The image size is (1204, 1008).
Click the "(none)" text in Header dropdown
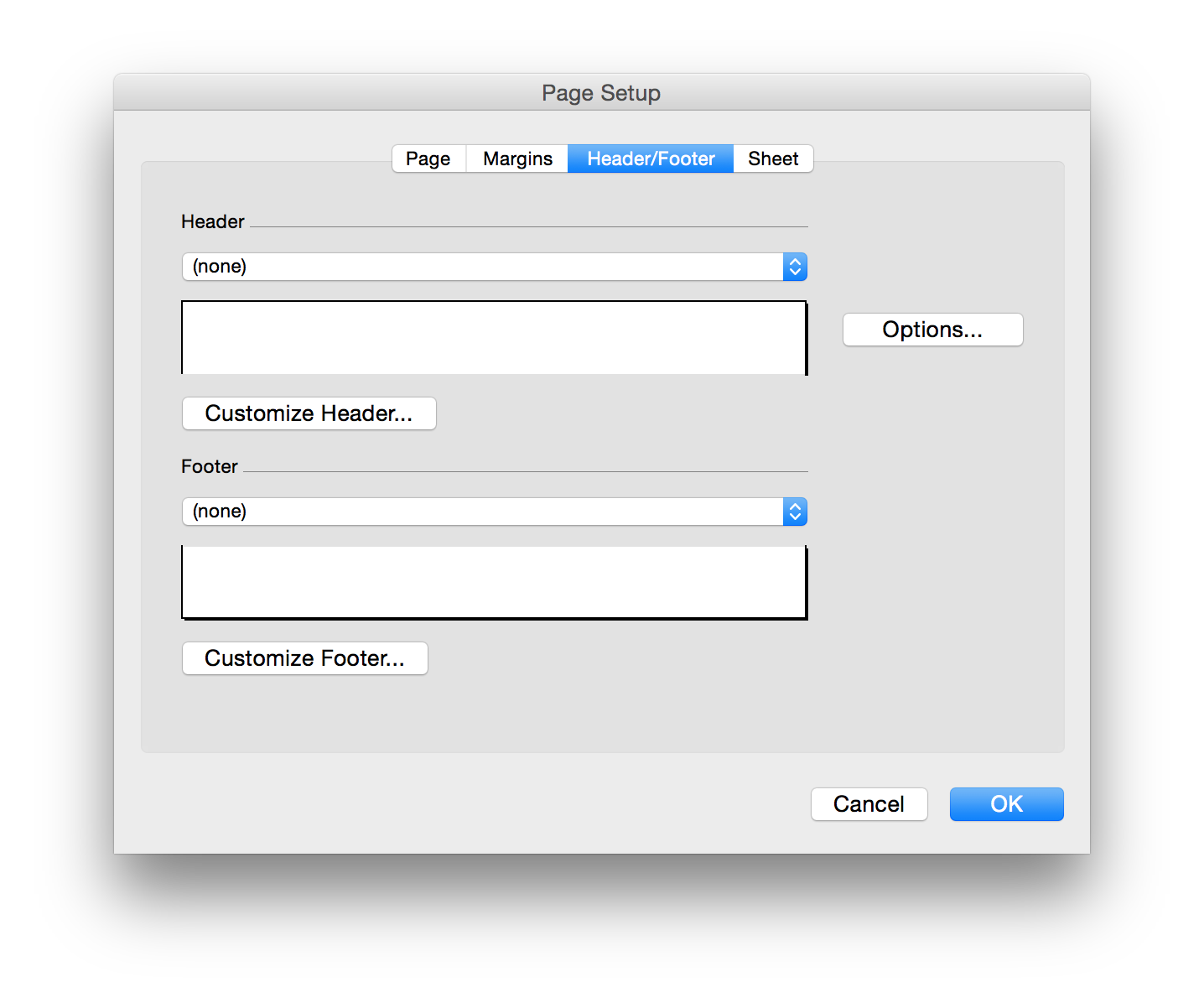tap(220, 267)
